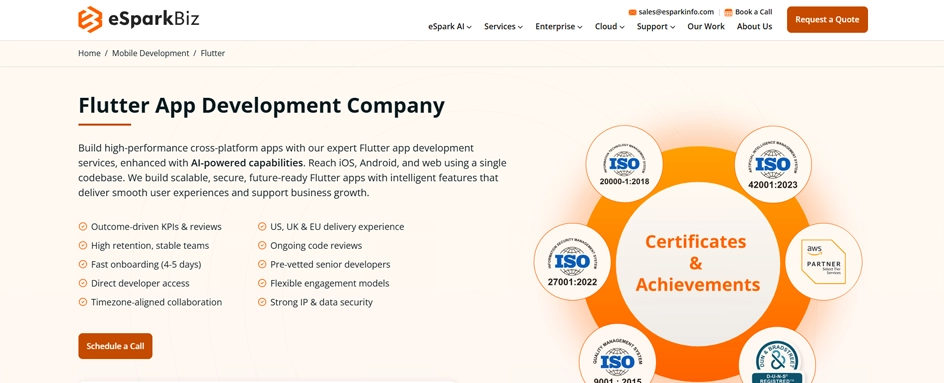Go to Home in the breadcrumb
This screenshot has height=383, width=944.
point(89,53)
